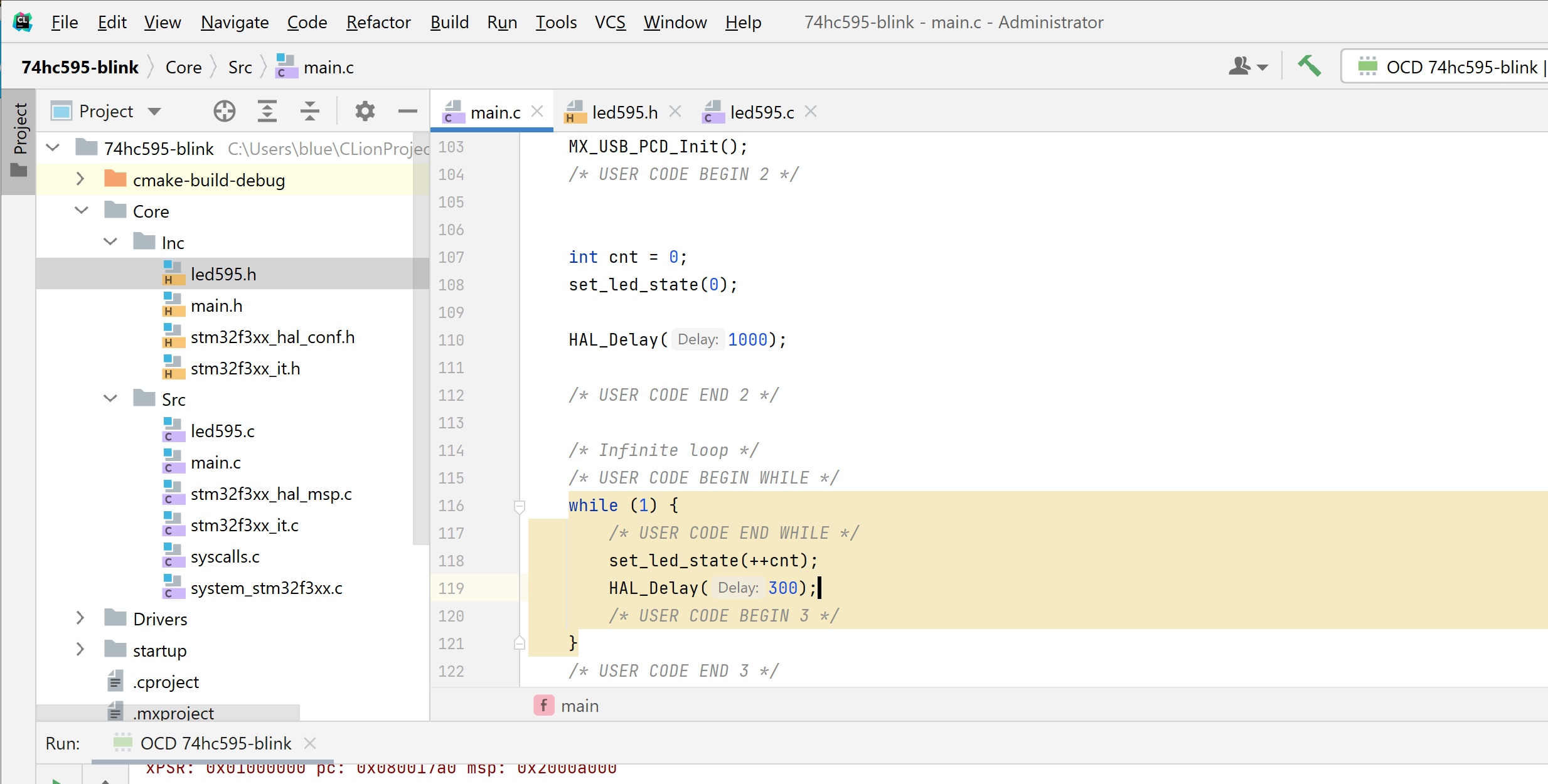The width and height of the screenshot is (1548, 784).
Task: Toggle code folding at while loop line
Action: pyautogui.click(x=520, y=506)
